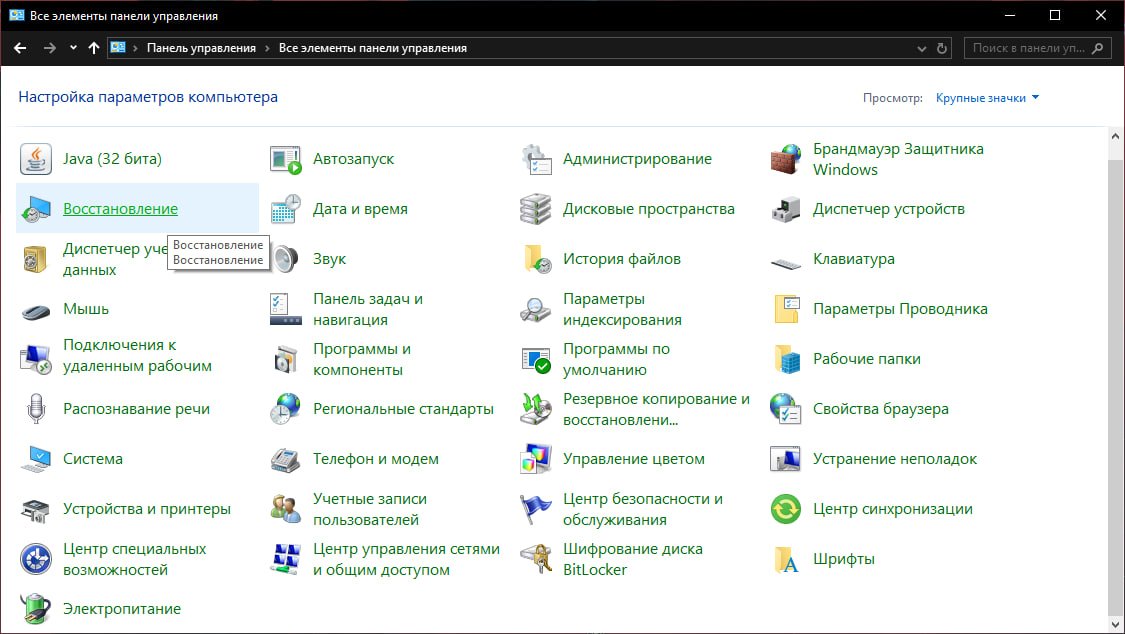The height and width of the screenshot is (634, 1125).
Task: Open the Устранение неполадок link
Action: coord(895,459)
